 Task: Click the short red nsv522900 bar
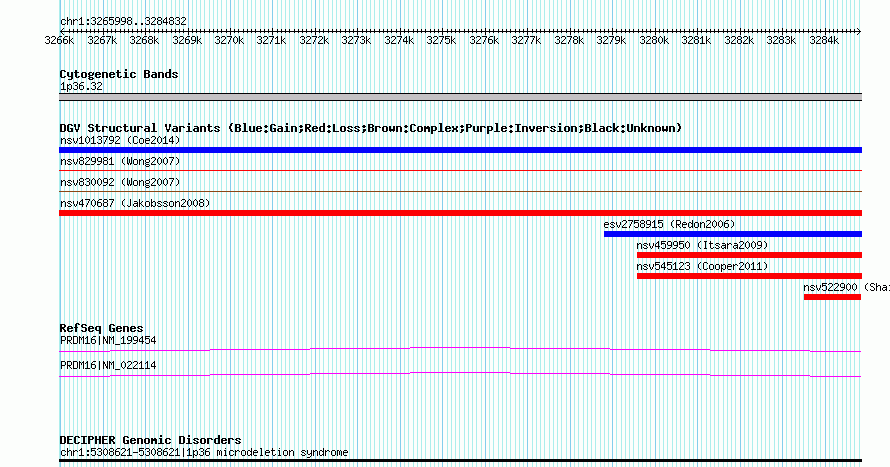[x=833, y=297]
